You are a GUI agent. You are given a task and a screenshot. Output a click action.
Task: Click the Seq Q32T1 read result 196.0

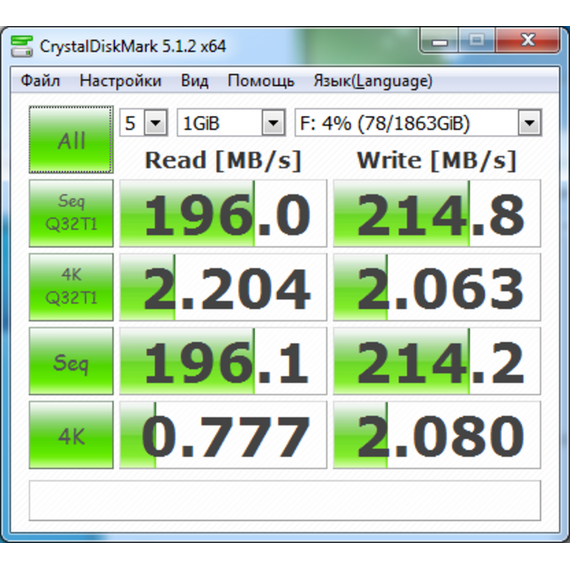[x=223, y=213]
